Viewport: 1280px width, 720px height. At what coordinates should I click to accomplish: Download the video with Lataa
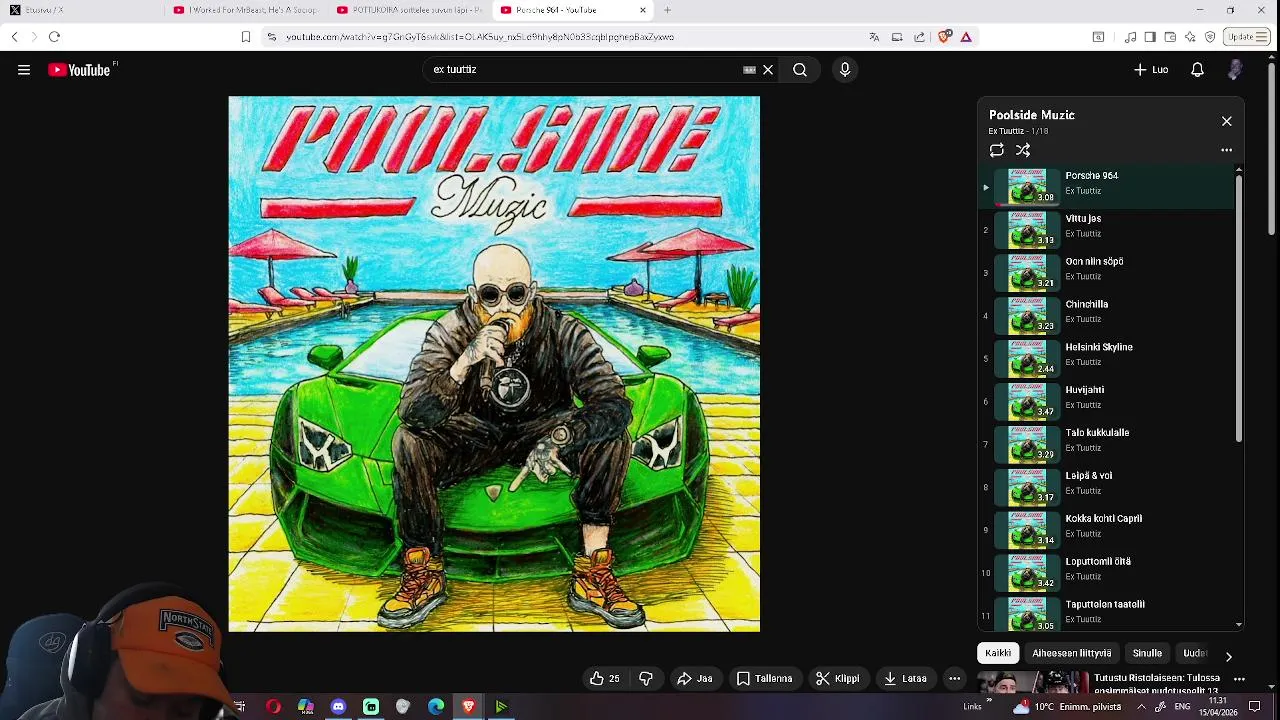(905, 678)
